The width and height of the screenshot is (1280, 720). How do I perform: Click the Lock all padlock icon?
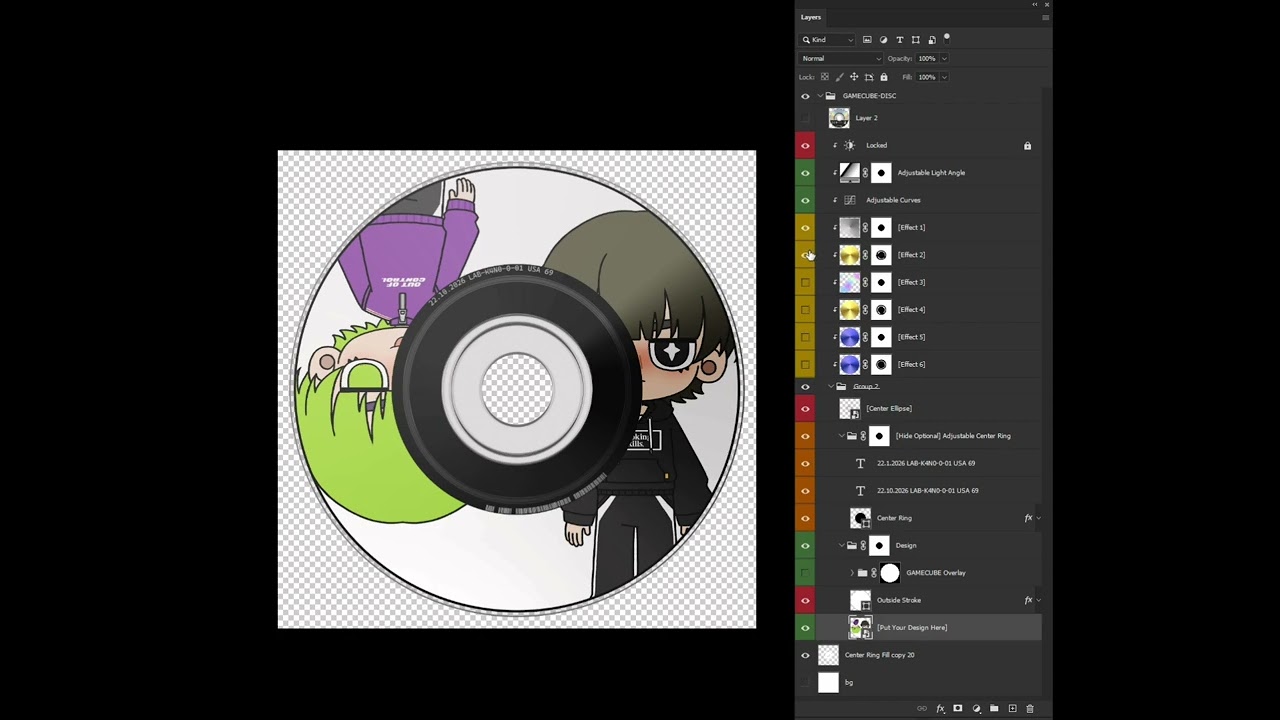883,77
